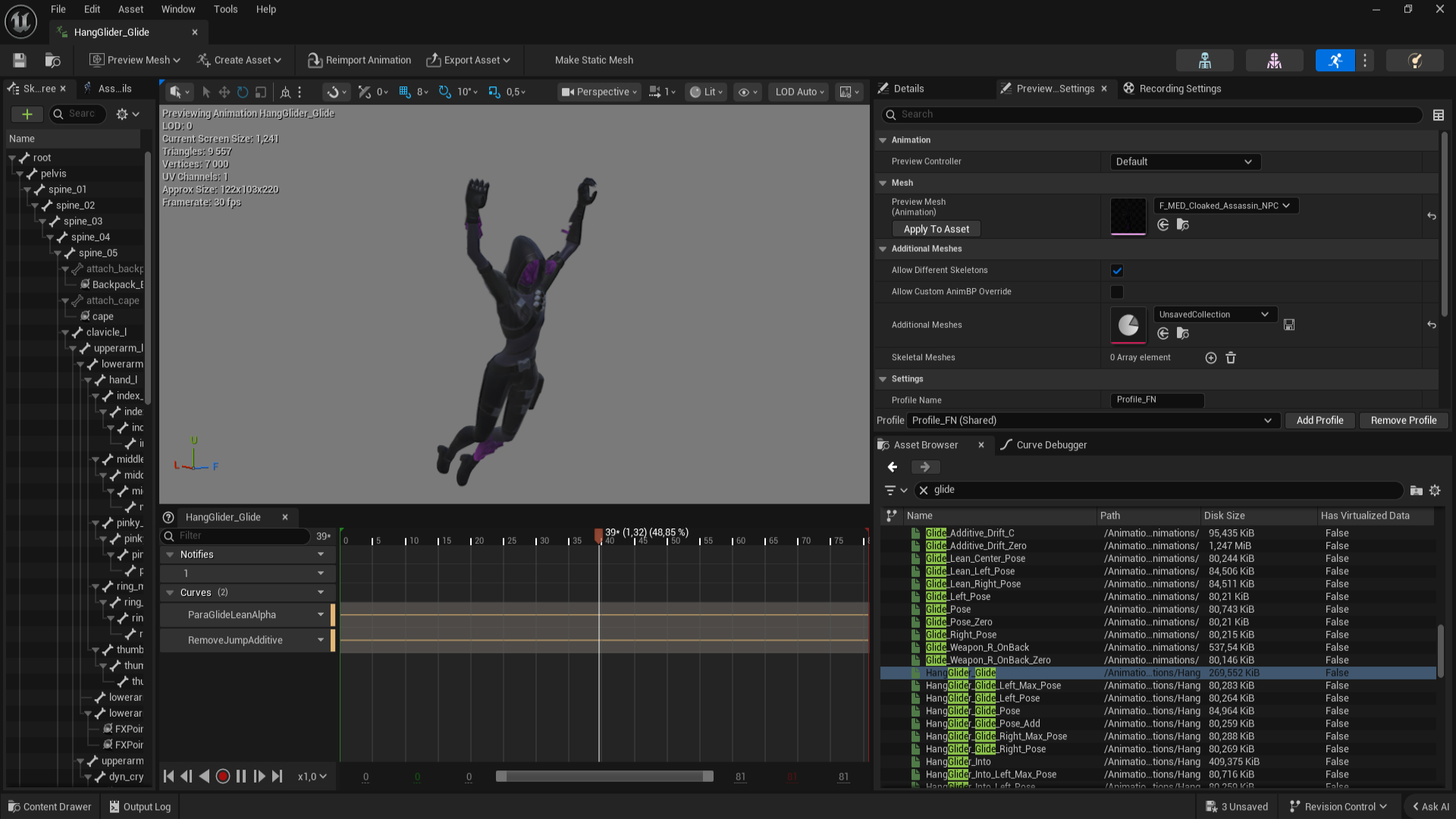Open the Preview Controller dropdown
Image resolution: width=1456 pixels, height=819 pixels.
pyautogui.click(x=1185, y=162)
